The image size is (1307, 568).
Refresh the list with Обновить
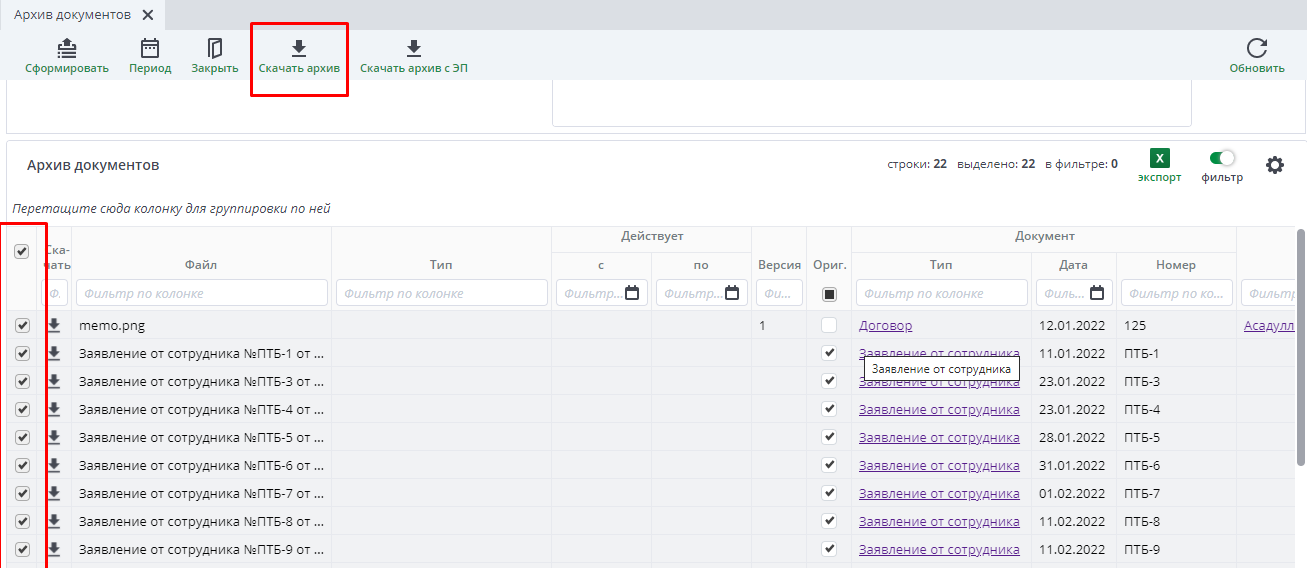1257,49
